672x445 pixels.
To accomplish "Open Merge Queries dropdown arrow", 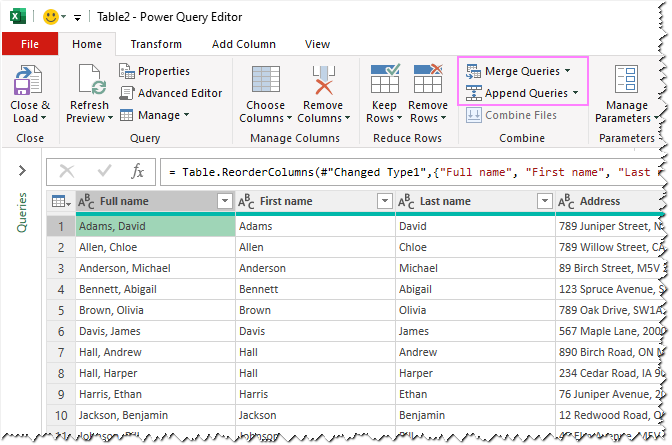I will (567, 71).
